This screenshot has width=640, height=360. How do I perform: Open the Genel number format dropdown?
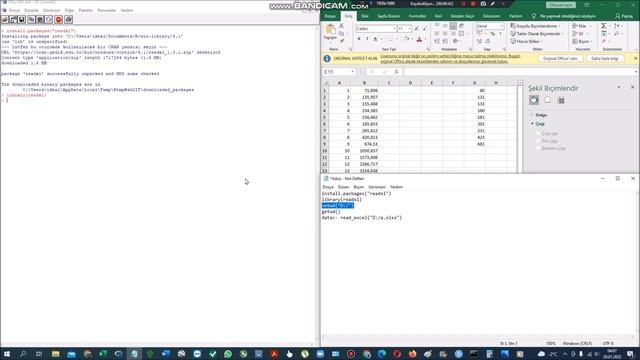[502, 26]
